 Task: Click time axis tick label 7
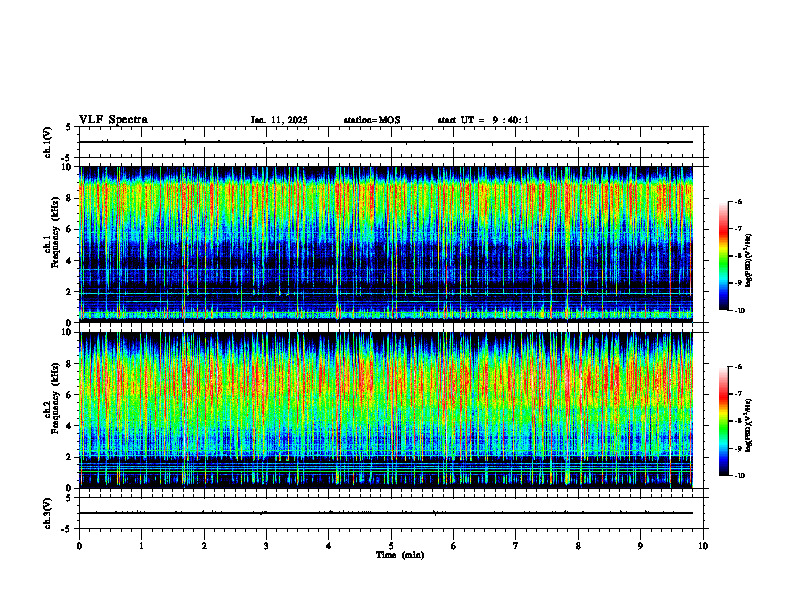[516, 546]
